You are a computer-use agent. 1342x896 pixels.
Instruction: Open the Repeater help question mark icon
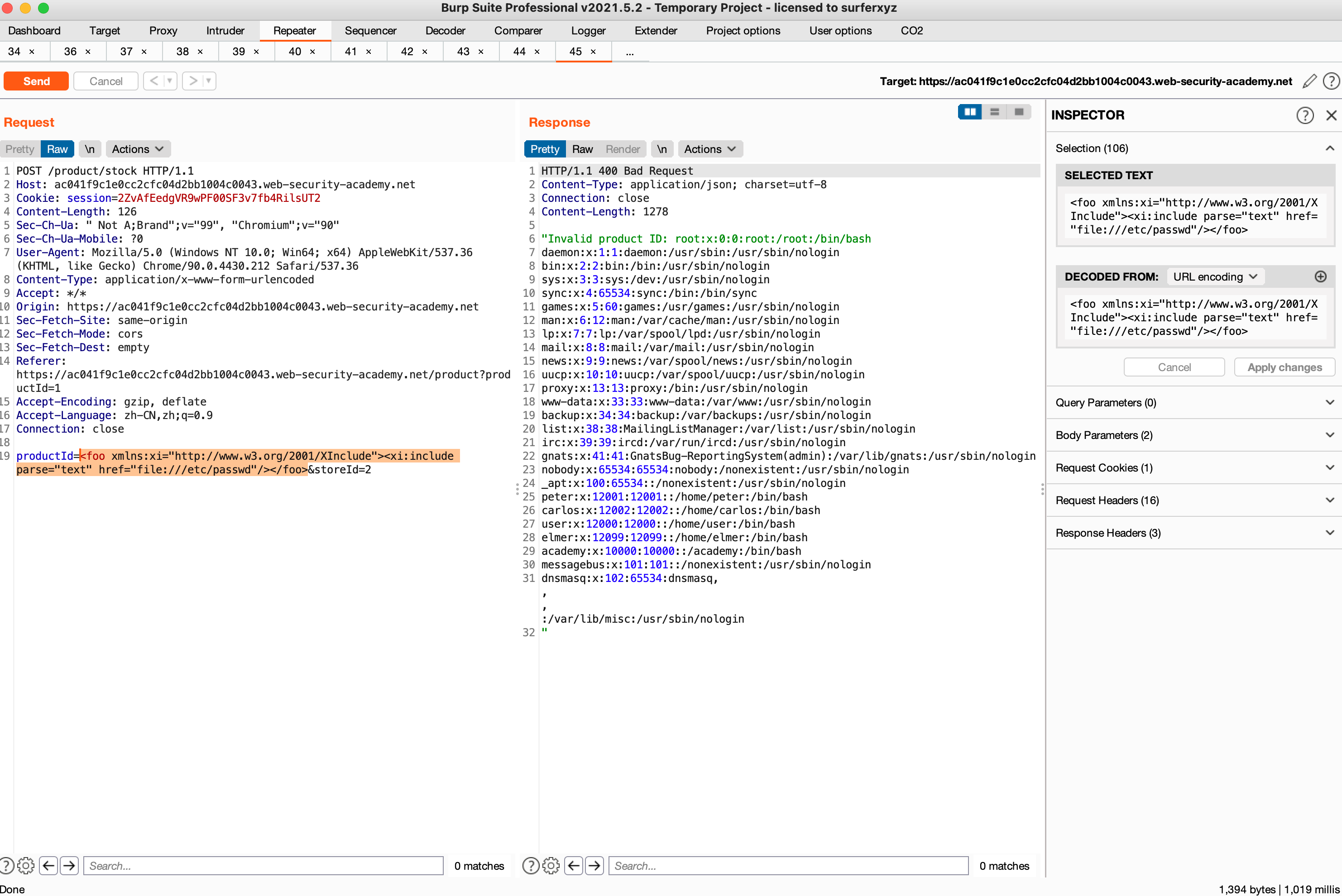[1332, 81]
